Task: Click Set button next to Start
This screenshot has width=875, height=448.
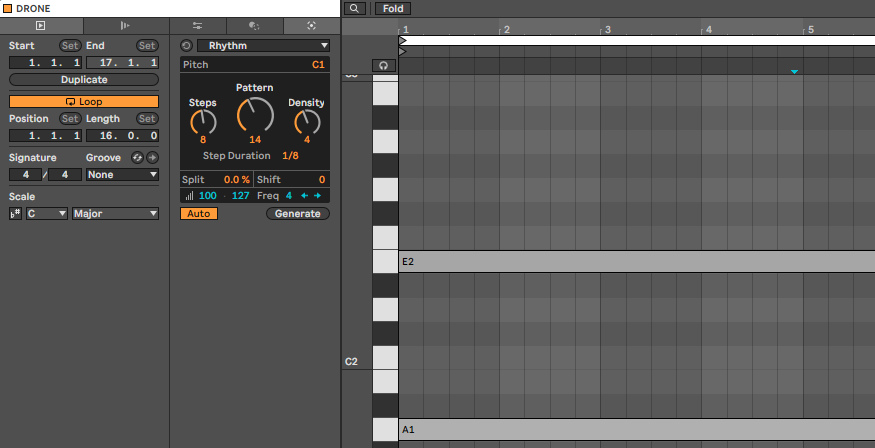Action: (70, 46)
